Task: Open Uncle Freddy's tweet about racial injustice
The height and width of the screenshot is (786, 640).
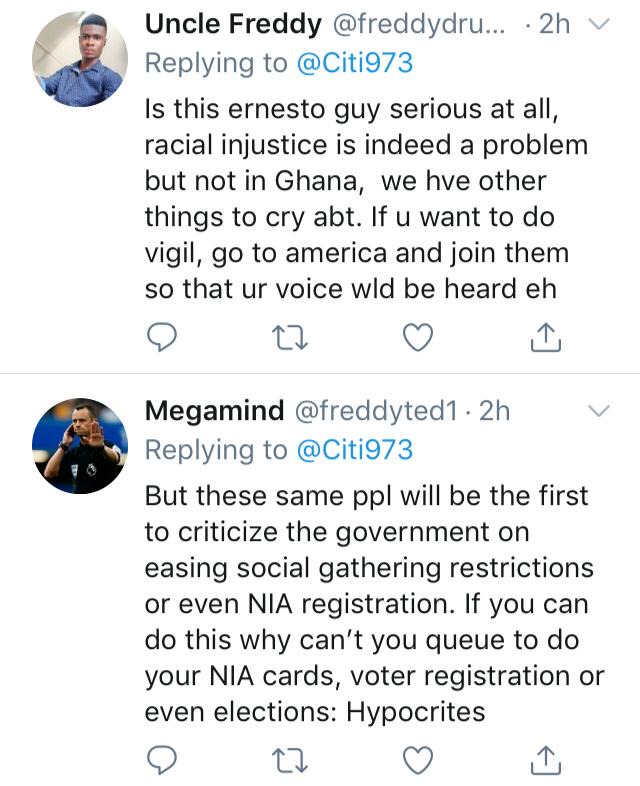Action: (x=365, y=202)
